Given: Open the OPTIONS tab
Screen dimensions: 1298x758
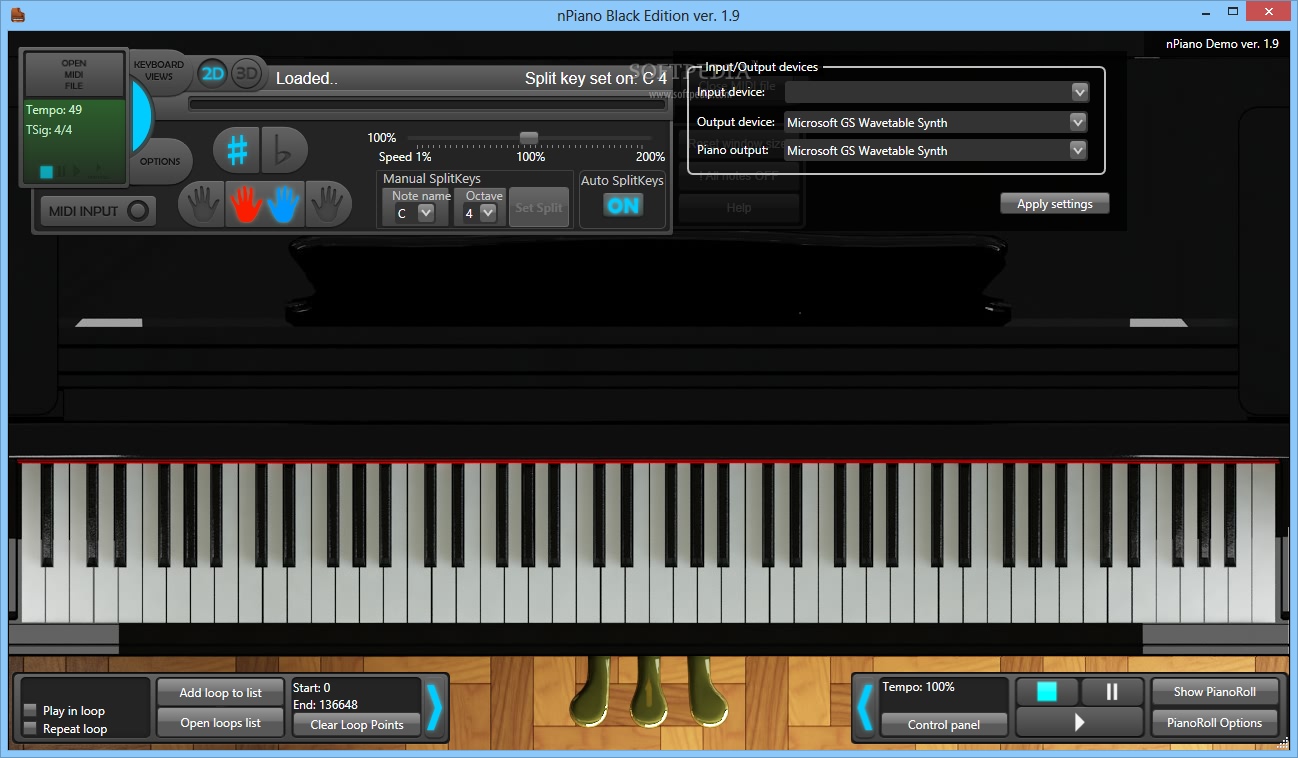Looking at the screenshot, I should pos(160,161).
